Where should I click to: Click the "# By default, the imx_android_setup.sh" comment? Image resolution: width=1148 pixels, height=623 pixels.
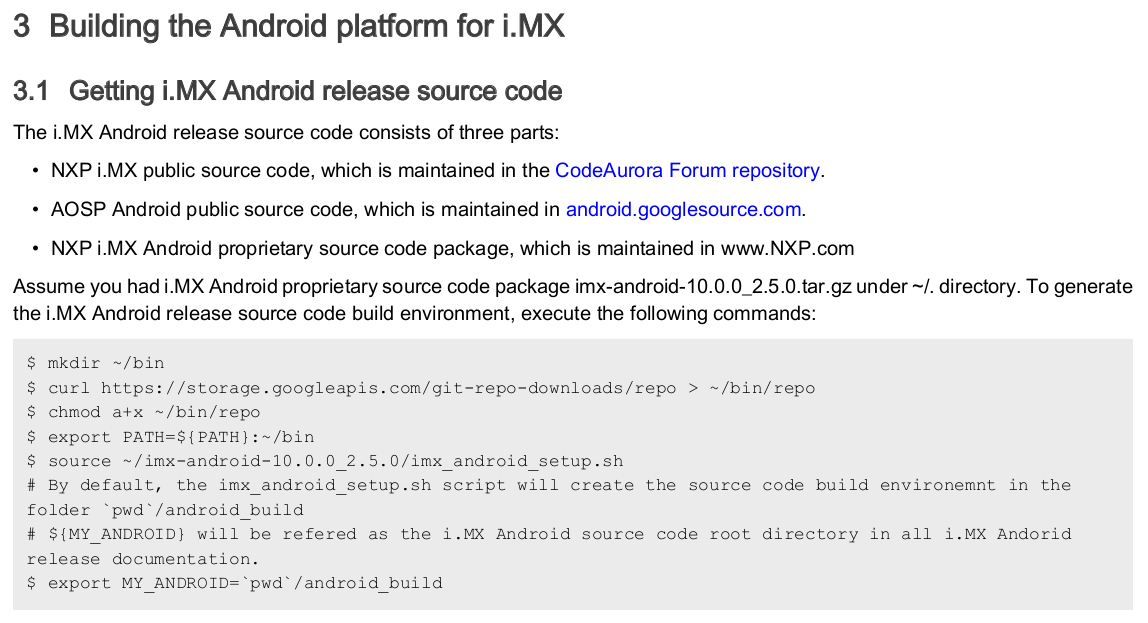point(548,485)
